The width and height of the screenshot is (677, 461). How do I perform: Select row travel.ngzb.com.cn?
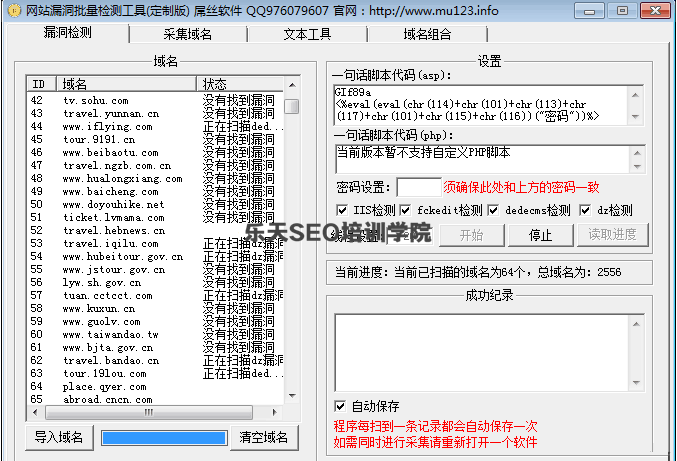click(155, 165)
